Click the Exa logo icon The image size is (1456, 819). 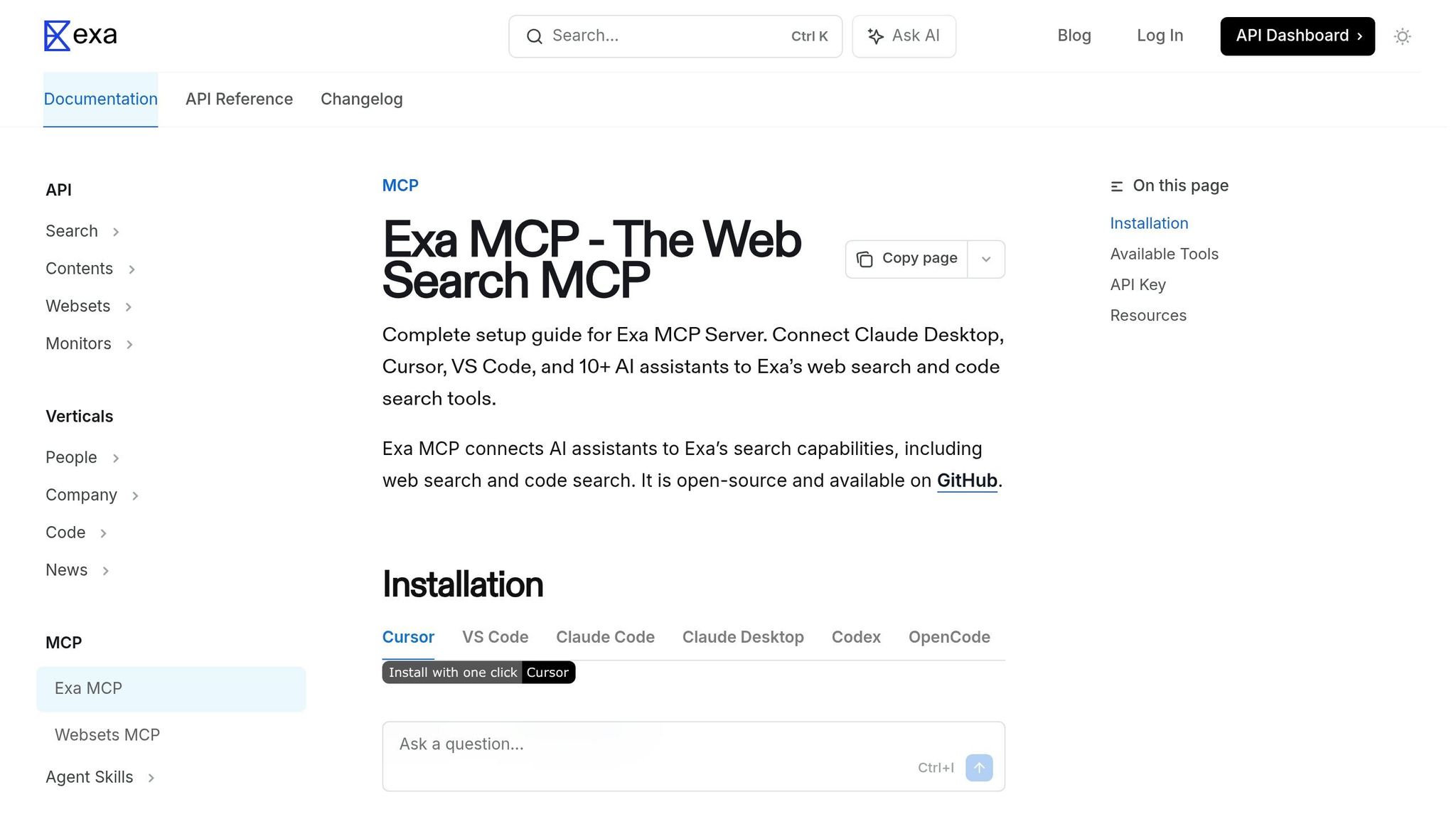pos(57,36)
